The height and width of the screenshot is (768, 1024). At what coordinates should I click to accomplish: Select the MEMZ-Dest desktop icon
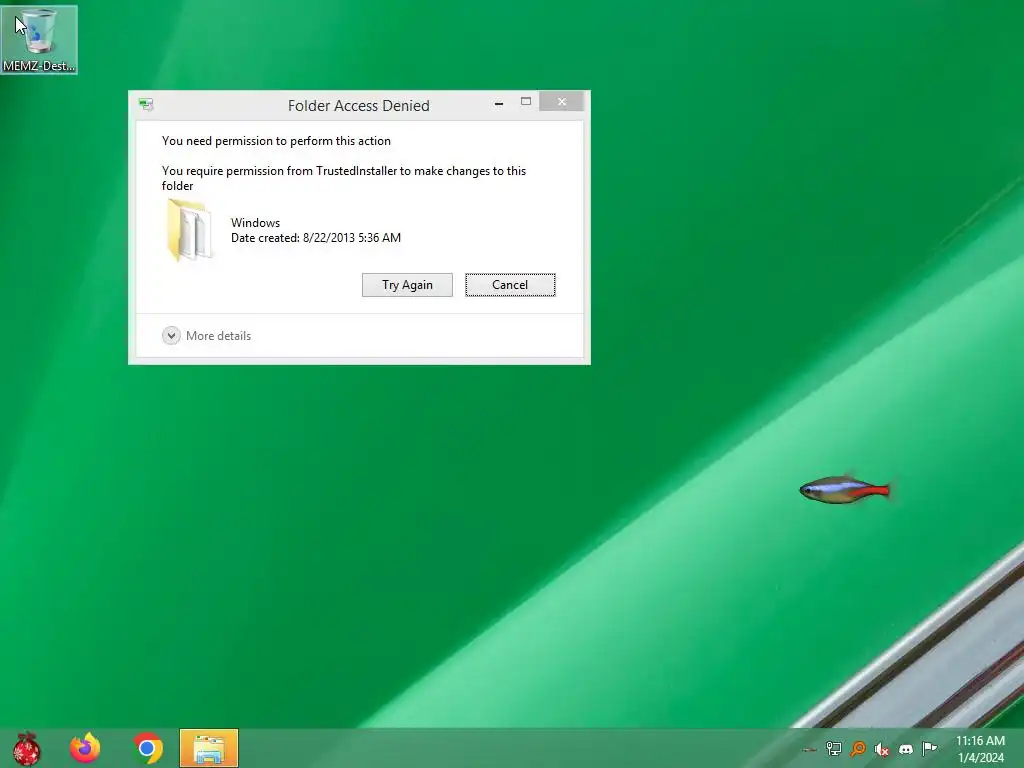pos(39,39)
